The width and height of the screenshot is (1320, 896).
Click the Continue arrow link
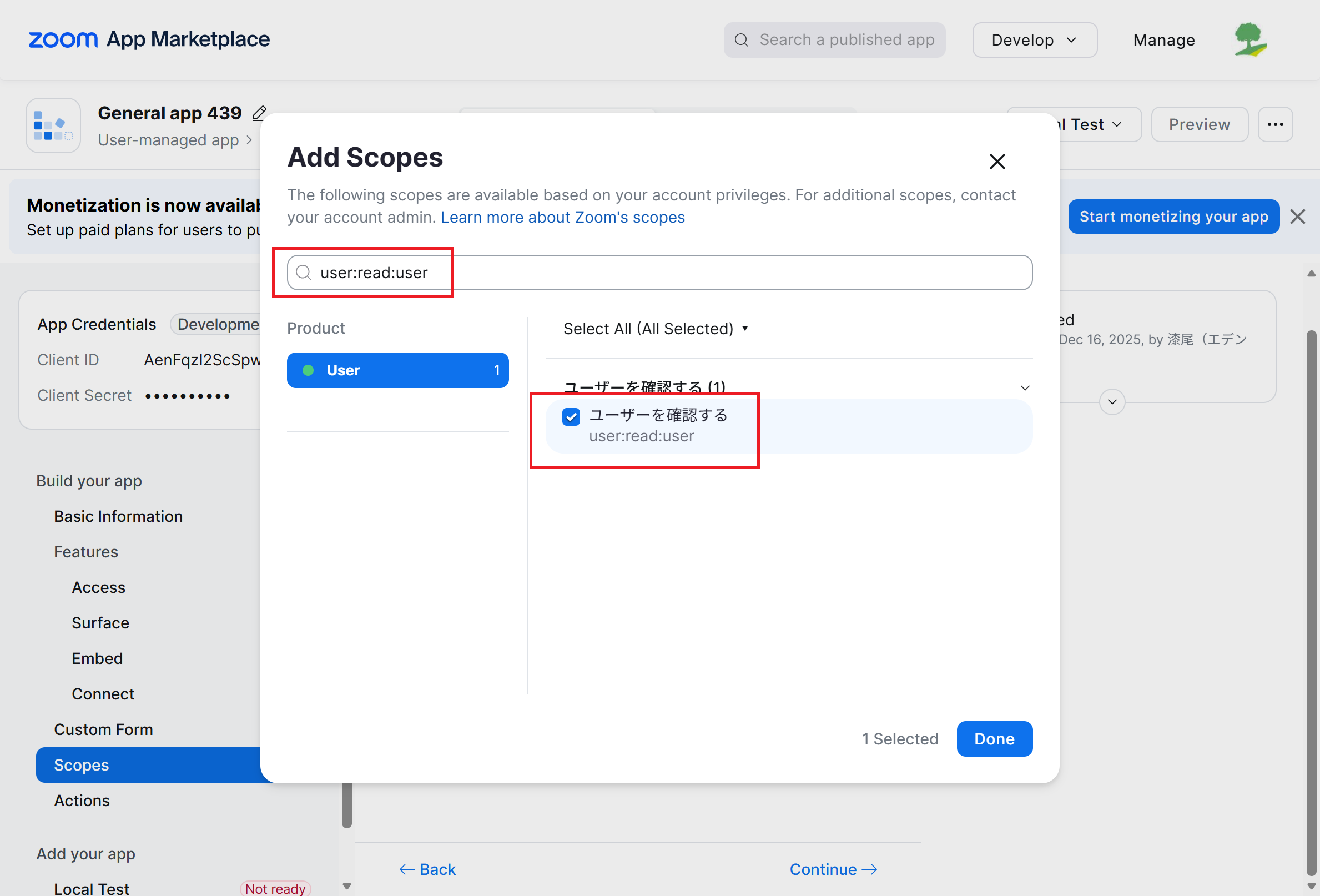coord(833,869)
